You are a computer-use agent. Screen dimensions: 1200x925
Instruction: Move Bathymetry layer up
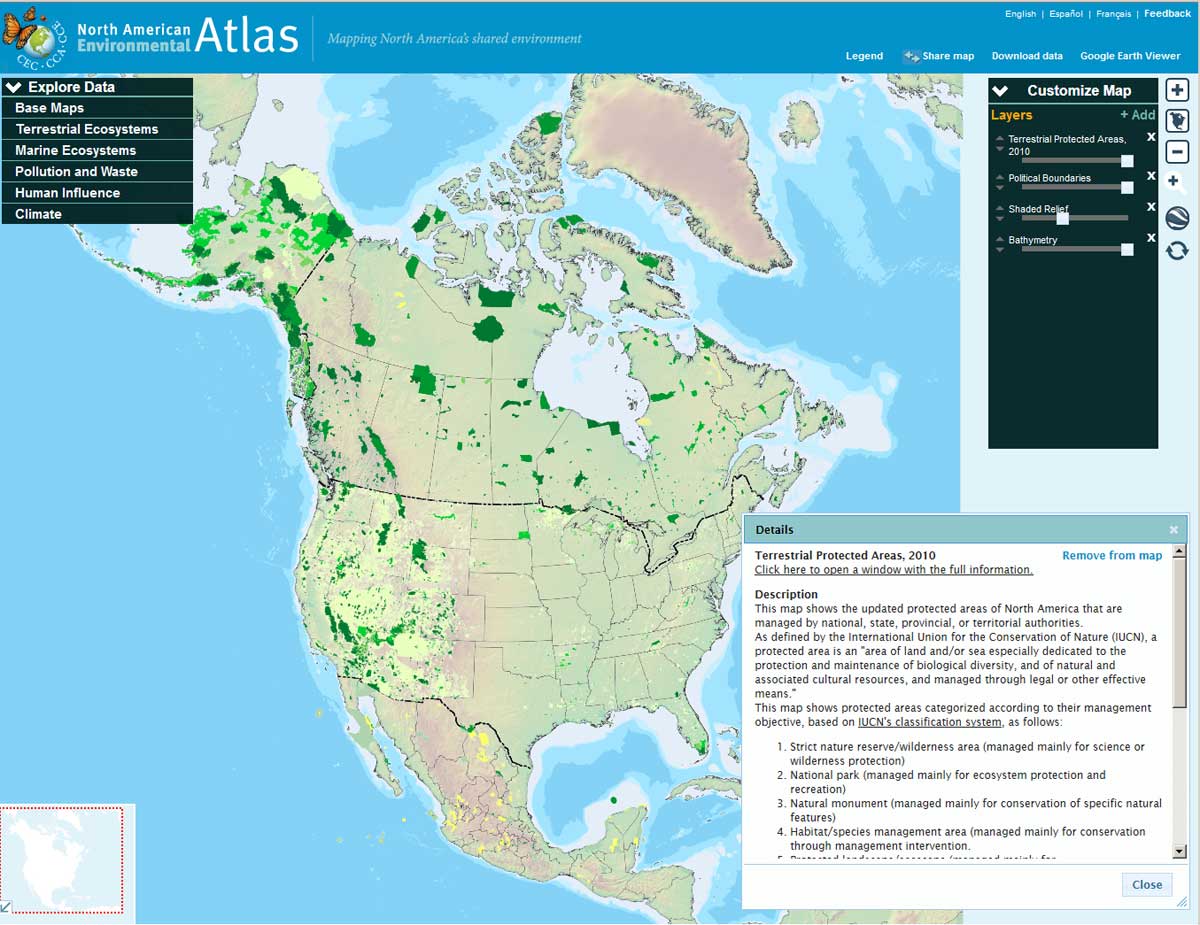coord(1000,239)
